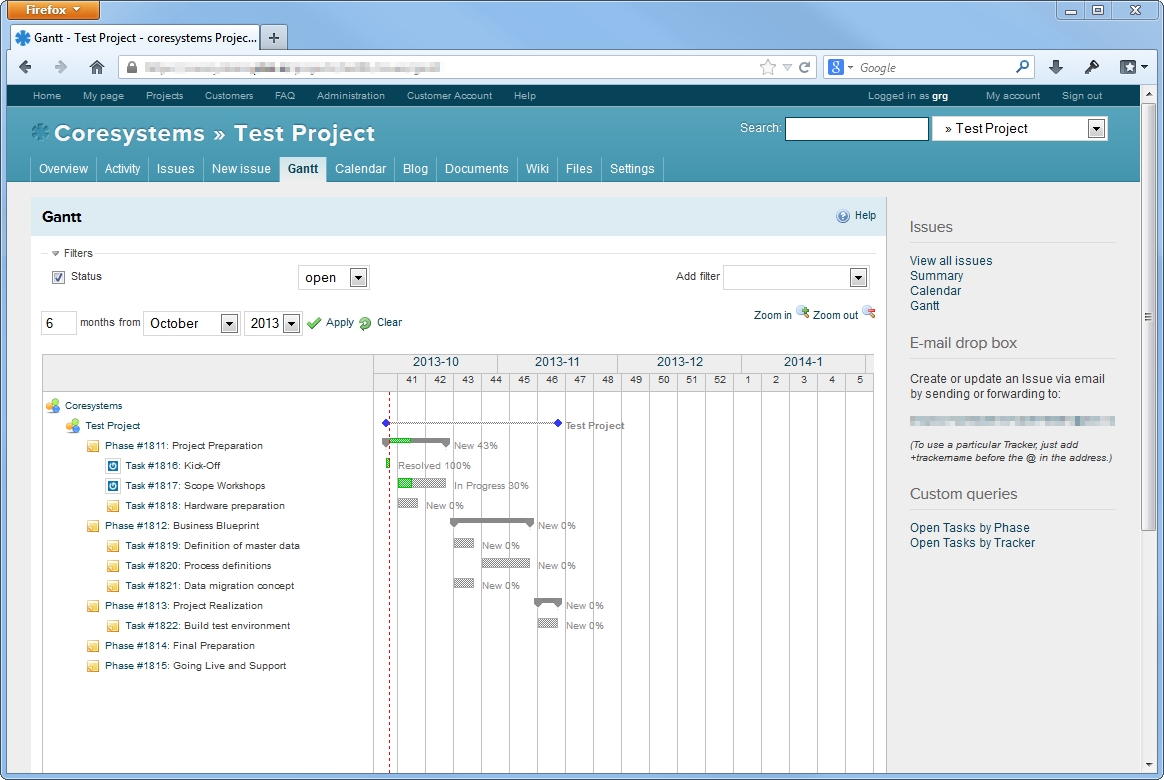Click the Zoom out magnifier icon
Image resolution: width=1164 pixels, height=780 pixels.
[x=869, y=312]
